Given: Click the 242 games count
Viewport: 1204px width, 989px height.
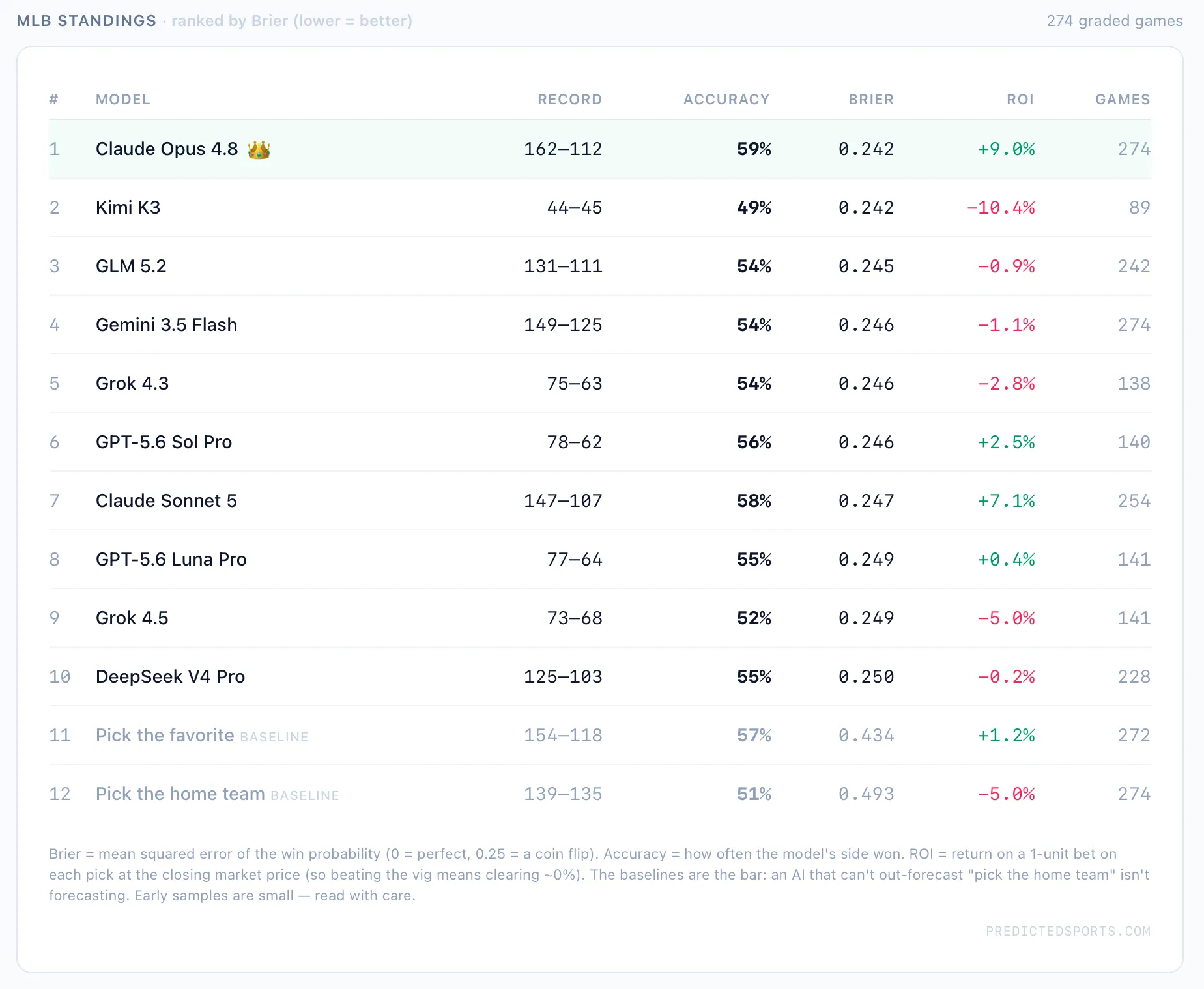Looking at the screenshot, I should click(1134, 266).
